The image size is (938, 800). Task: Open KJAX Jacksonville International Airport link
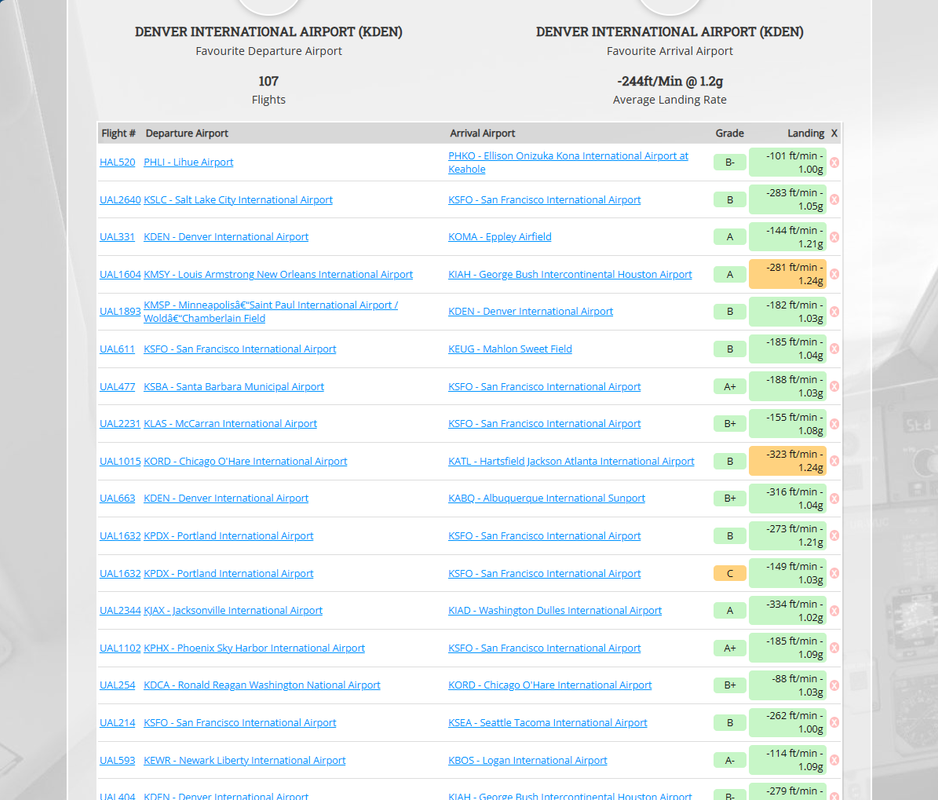[233, 610]
